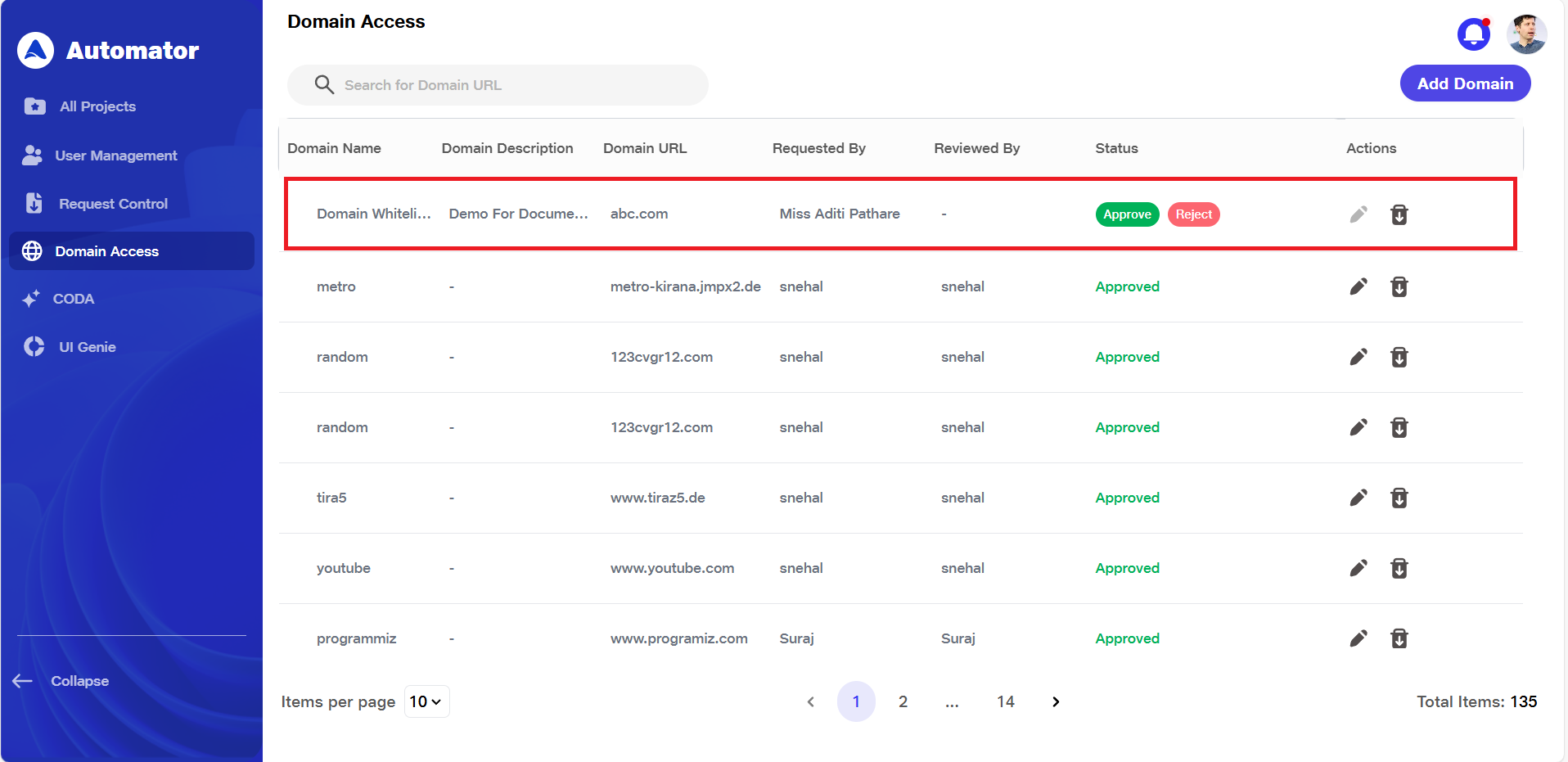Open All Projects in sidebar
The height and width of the screenshot is (762, 1568).
[97, 106]
